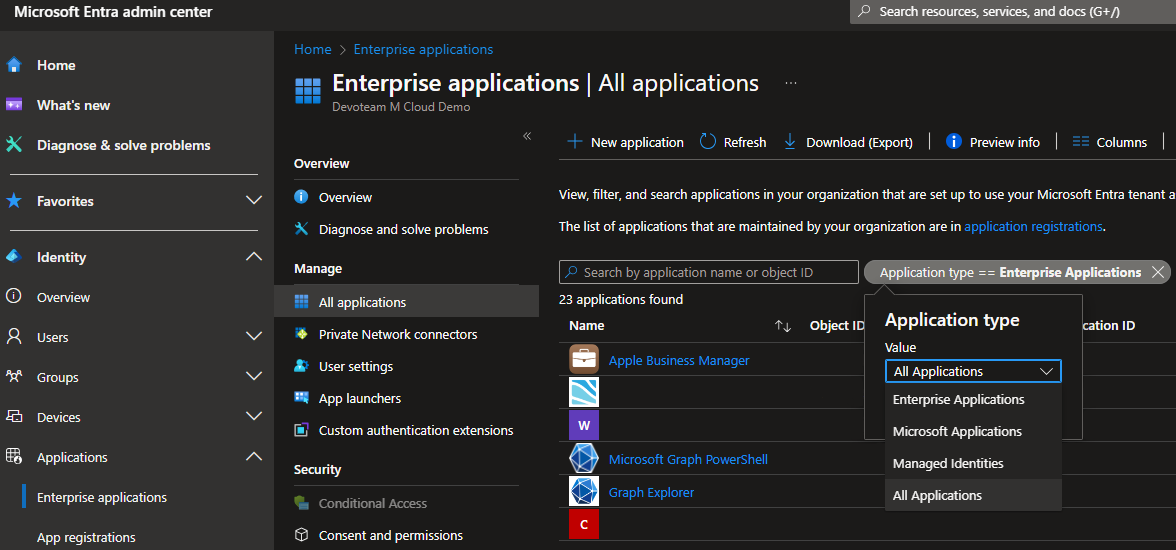Click the Enterprise applications header grid icon
The image size is (1176, 550).
(308, 90)
